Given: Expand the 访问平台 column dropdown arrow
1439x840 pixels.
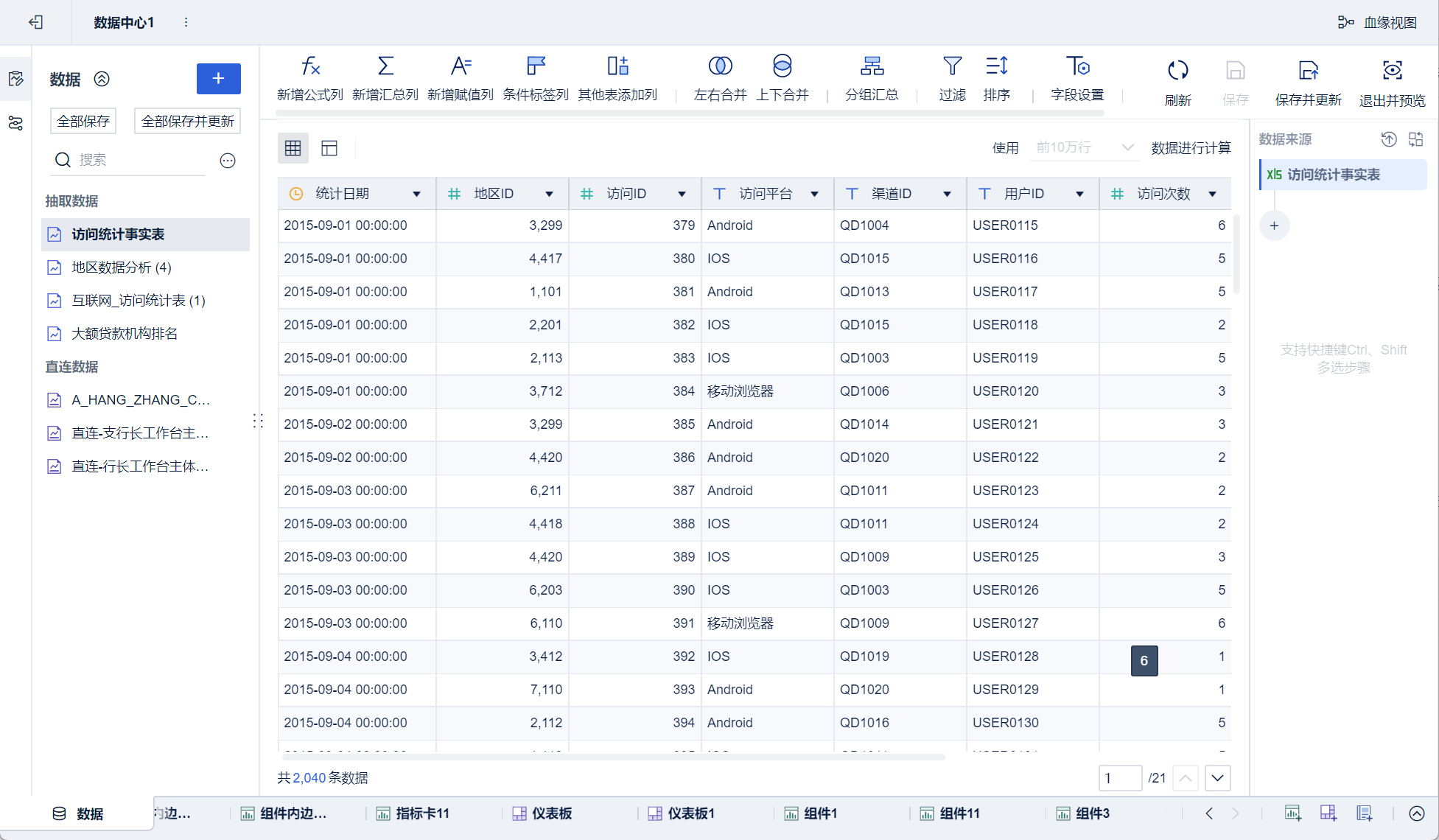Looking at the screenshot, I should pyautogui.click(x=814, y=194).
